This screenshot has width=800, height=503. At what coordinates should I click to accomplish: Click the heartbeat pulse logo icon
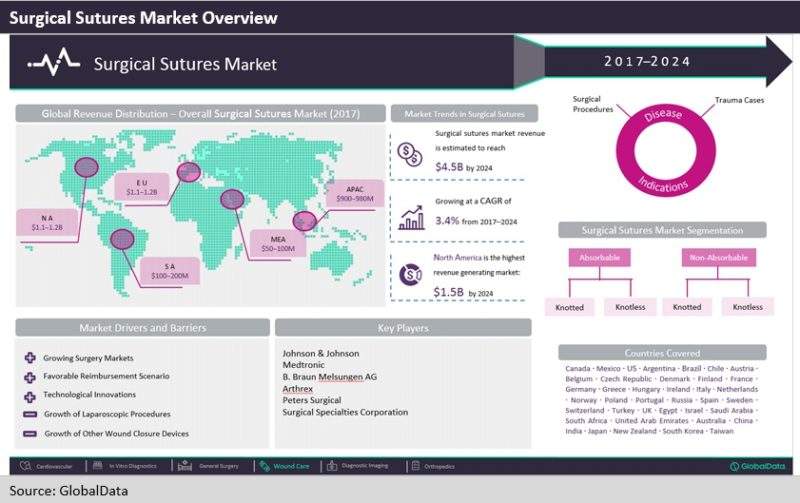coord(52,63)
